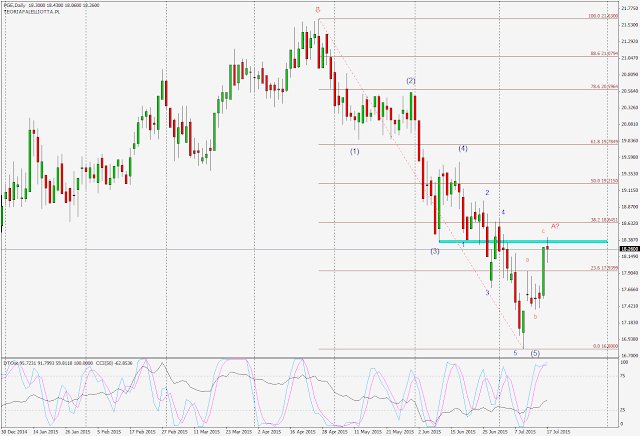Click the red down arrow marker at chart top
640x436 pixels.
point(318,10)
